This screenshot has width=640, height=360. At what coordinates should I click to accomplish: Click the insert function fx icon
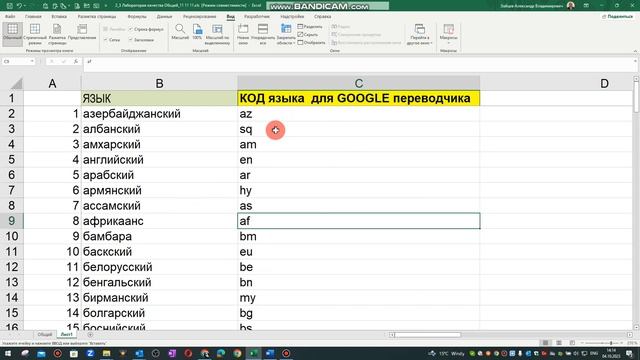tap(76, 61)
